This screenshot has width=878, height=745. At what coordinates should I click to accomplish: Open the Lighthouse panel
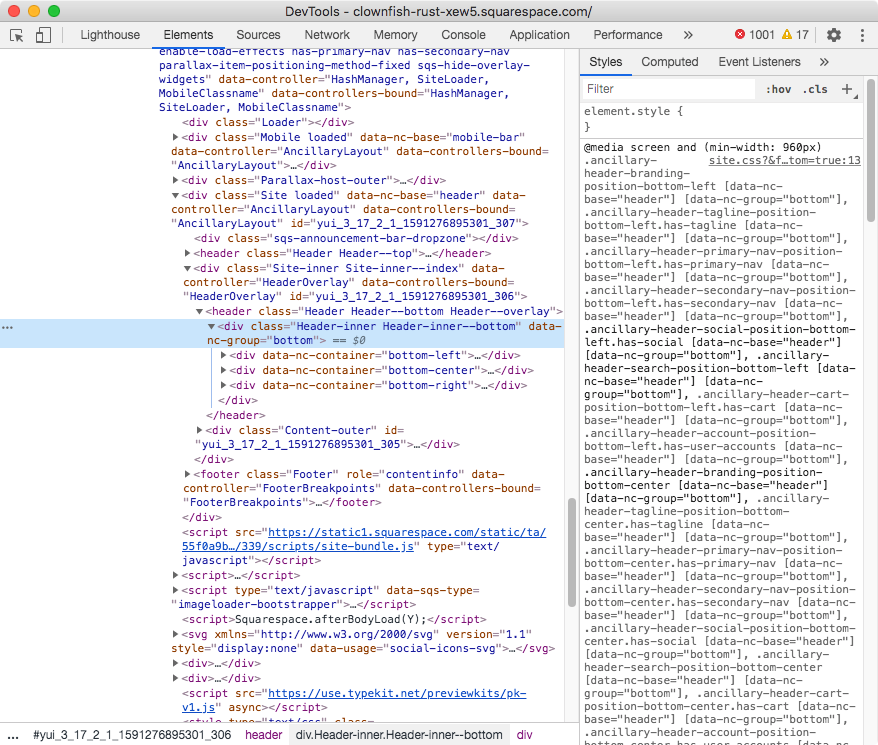110,35
